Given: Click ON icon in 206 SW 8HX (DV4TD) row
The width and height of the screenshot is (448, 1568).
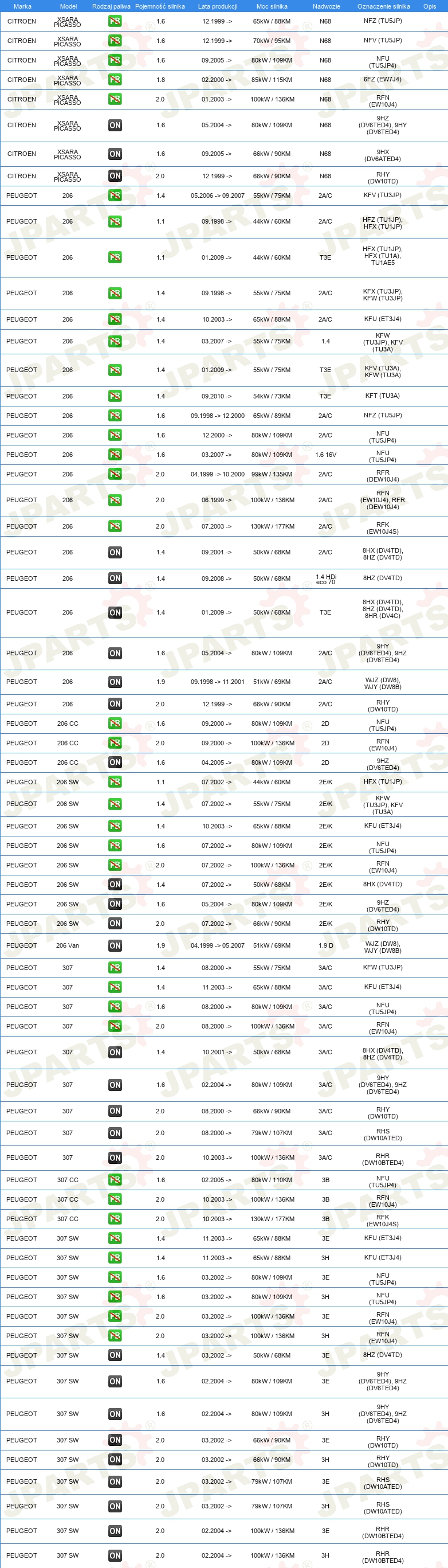Looking at the screenshot, I should (x=115, y=885).
